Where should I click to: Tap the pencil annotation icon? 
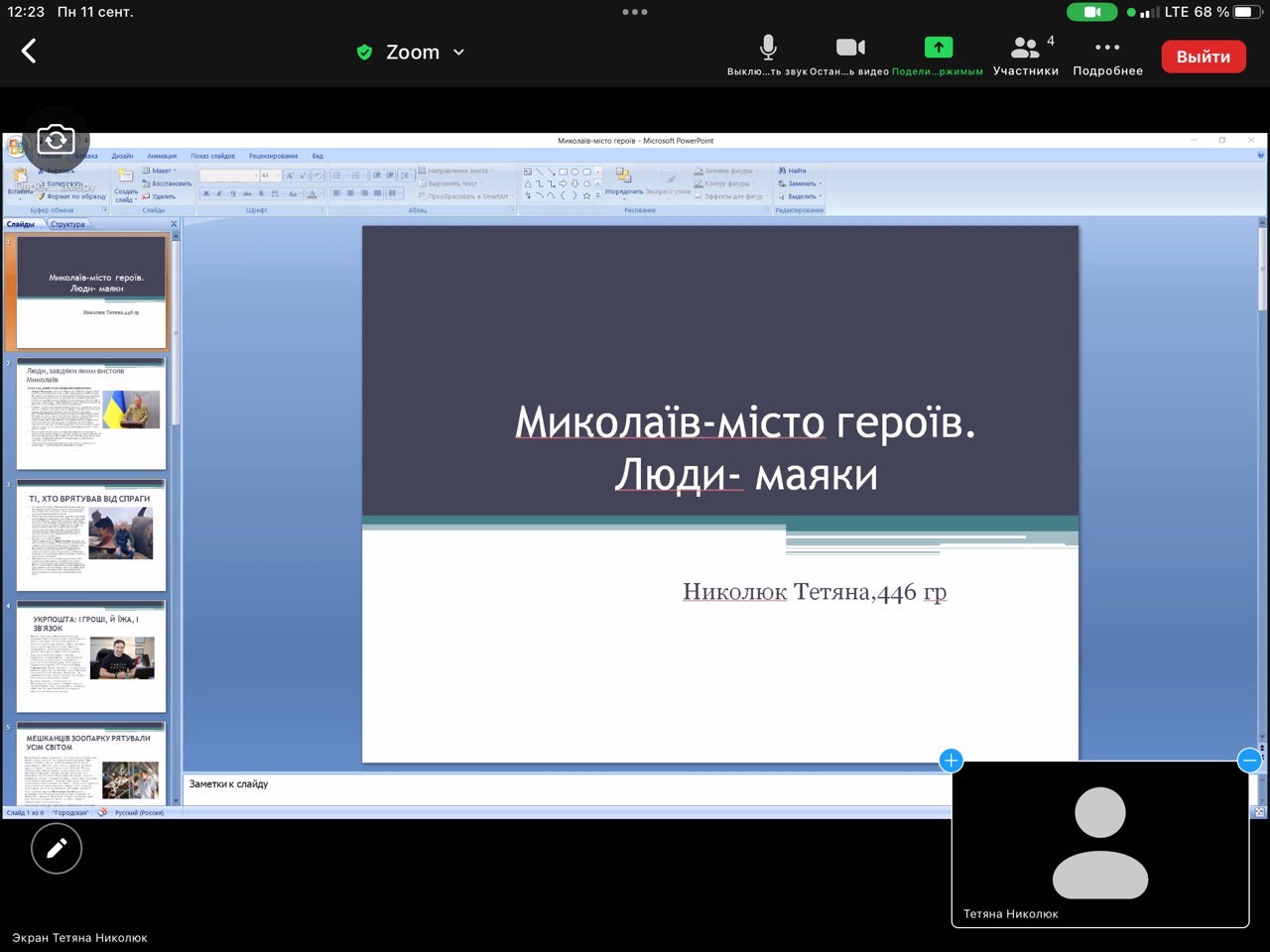[57, 848]
